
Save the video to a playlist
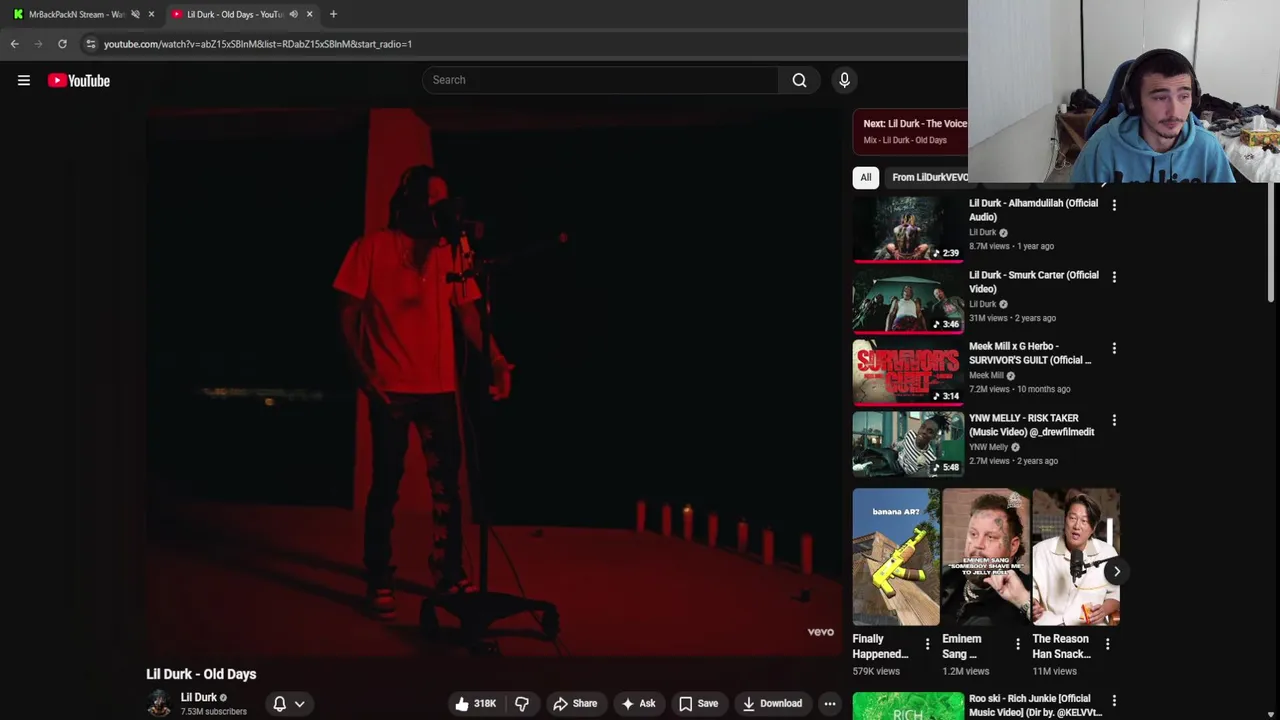[x=698, y=704]
